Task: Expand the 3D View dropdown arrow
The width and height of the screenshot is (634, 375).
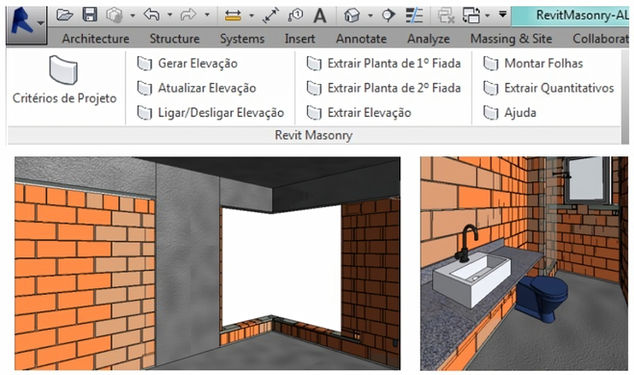Action: click(370, 16)
